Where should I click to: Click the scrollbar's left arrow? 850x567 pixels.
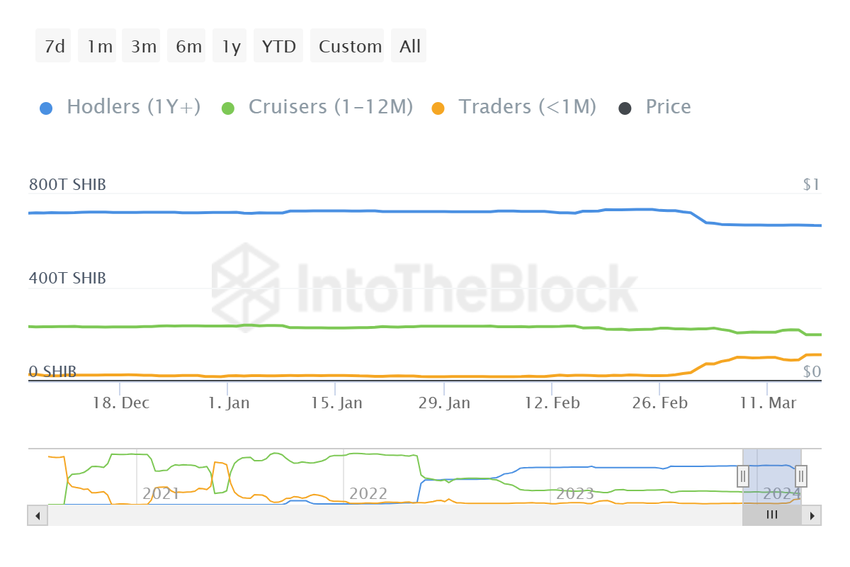pos(38,516)
